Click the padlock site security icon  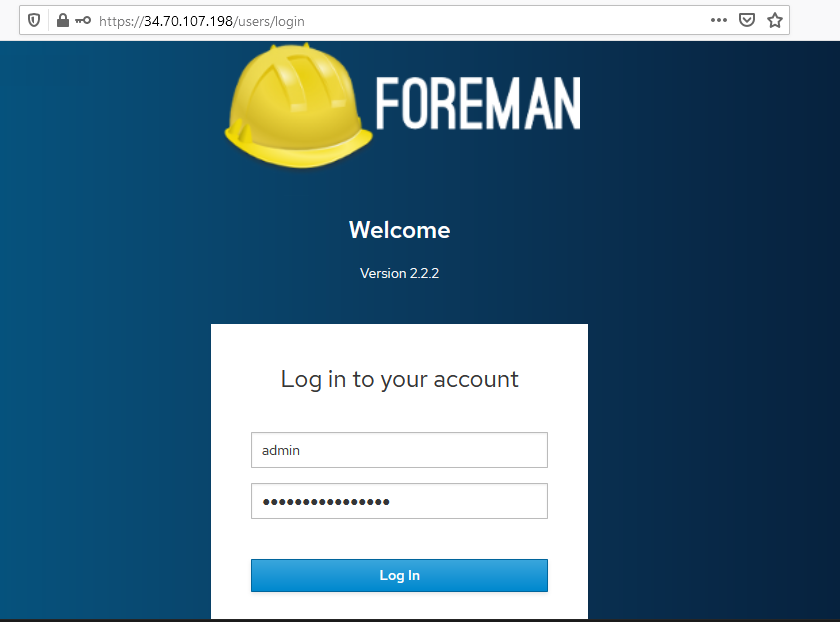63,21
